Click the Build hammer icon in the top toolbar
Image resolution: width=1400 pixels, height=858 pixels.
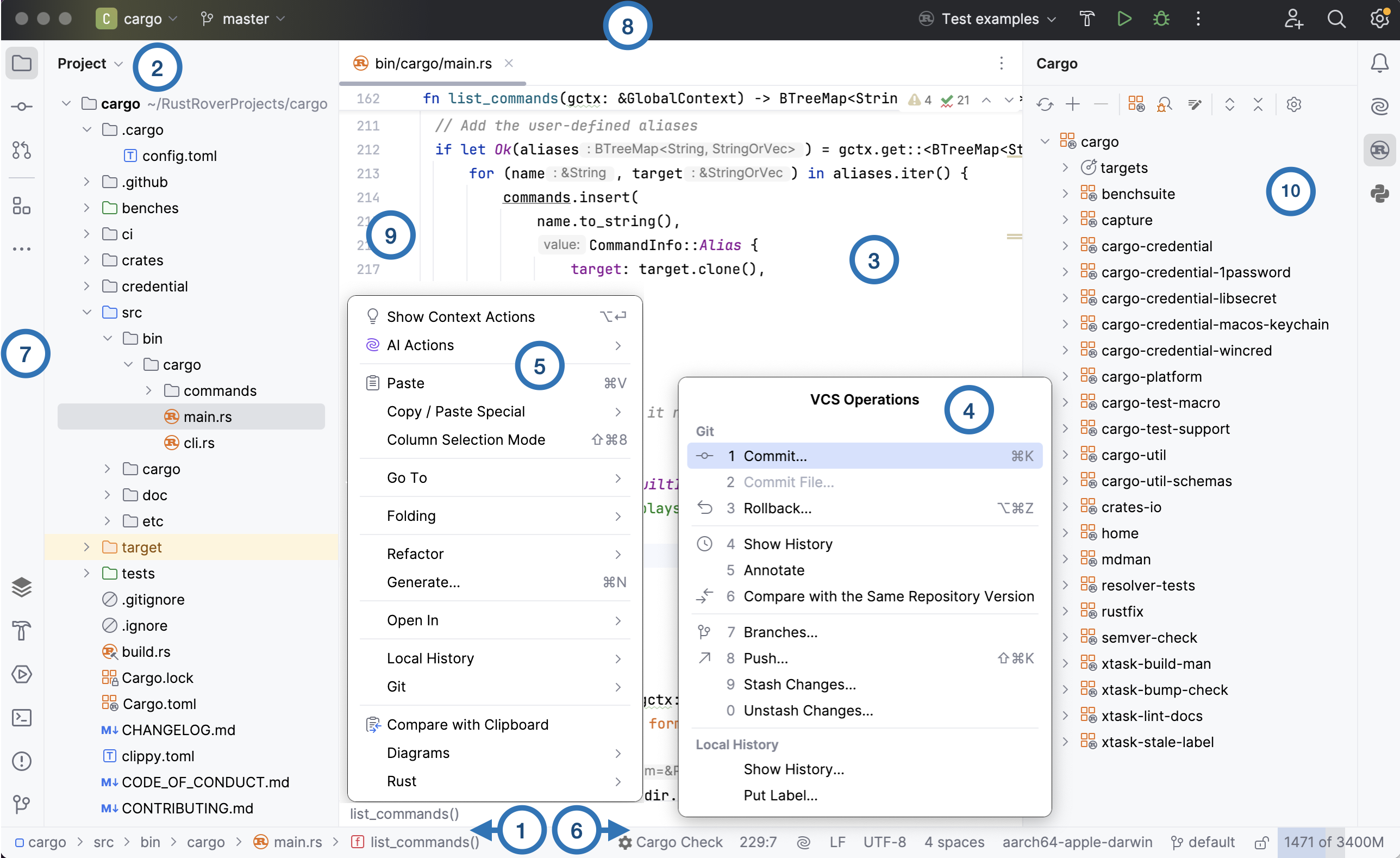pyautogui.click(x=1086, y=19)
